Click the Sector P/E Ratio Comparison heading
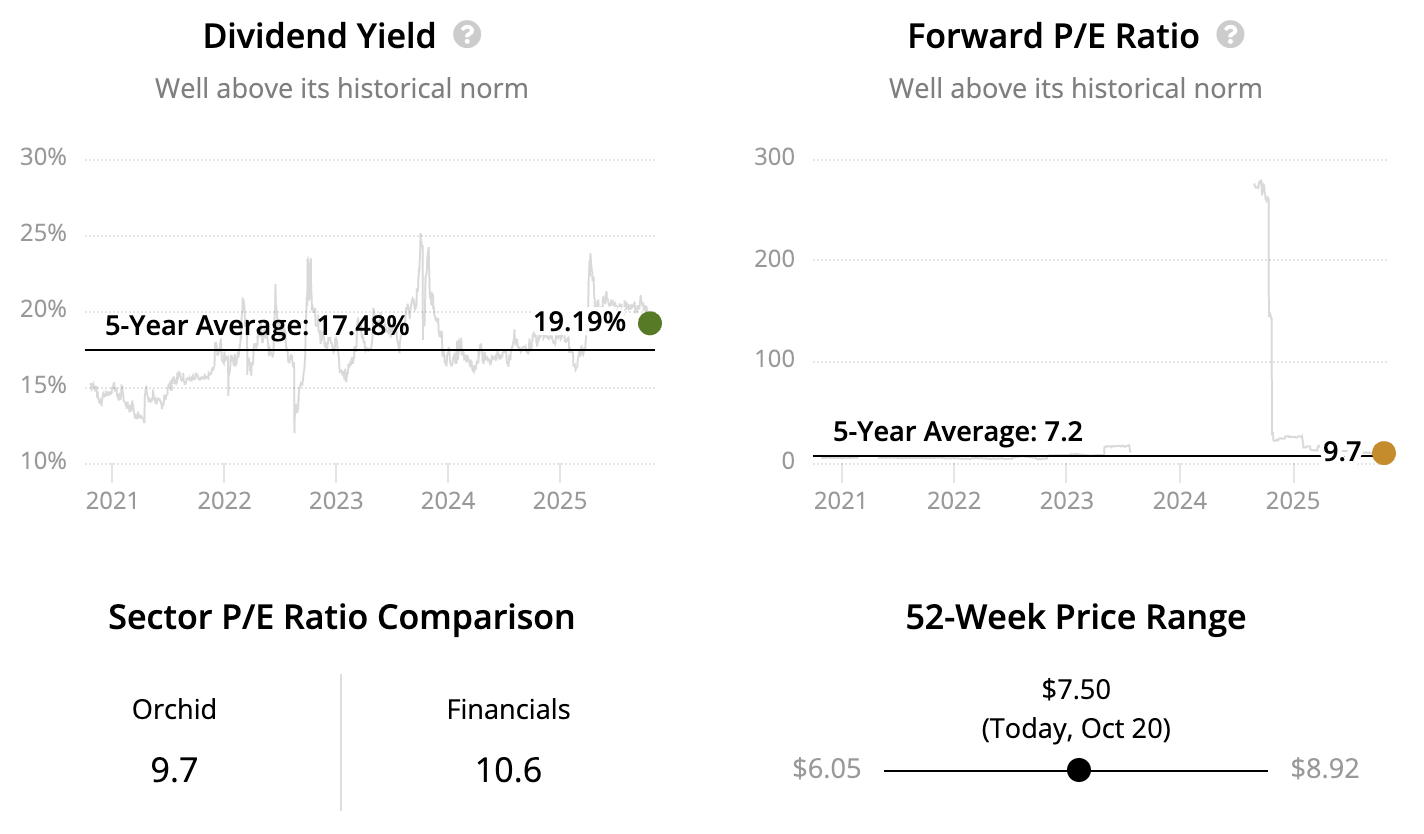 pos(341,617)
